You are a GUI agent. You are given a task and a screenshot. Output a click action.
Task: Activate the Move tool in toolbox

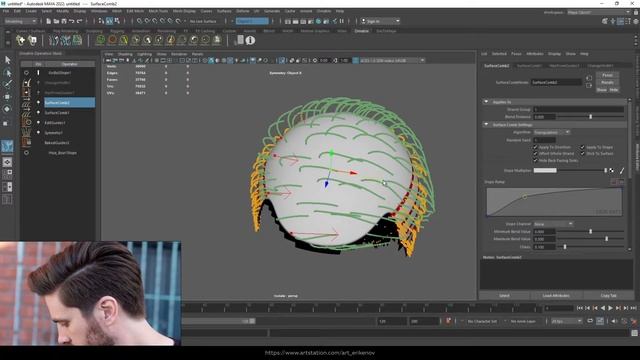point(7,97)
